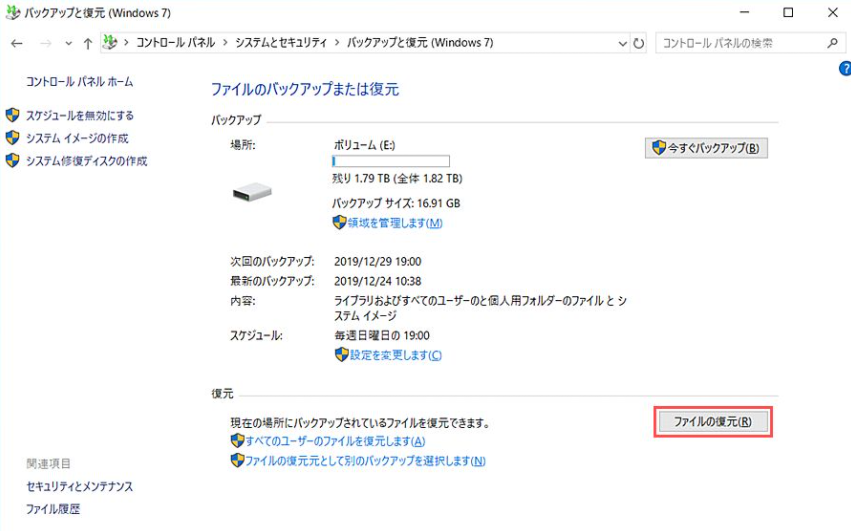Image resolution: width=851 pixels, height=531 pixels.
Task: Expand chevron after コントロール パネル breadcrumb
Action: point(227,44)
